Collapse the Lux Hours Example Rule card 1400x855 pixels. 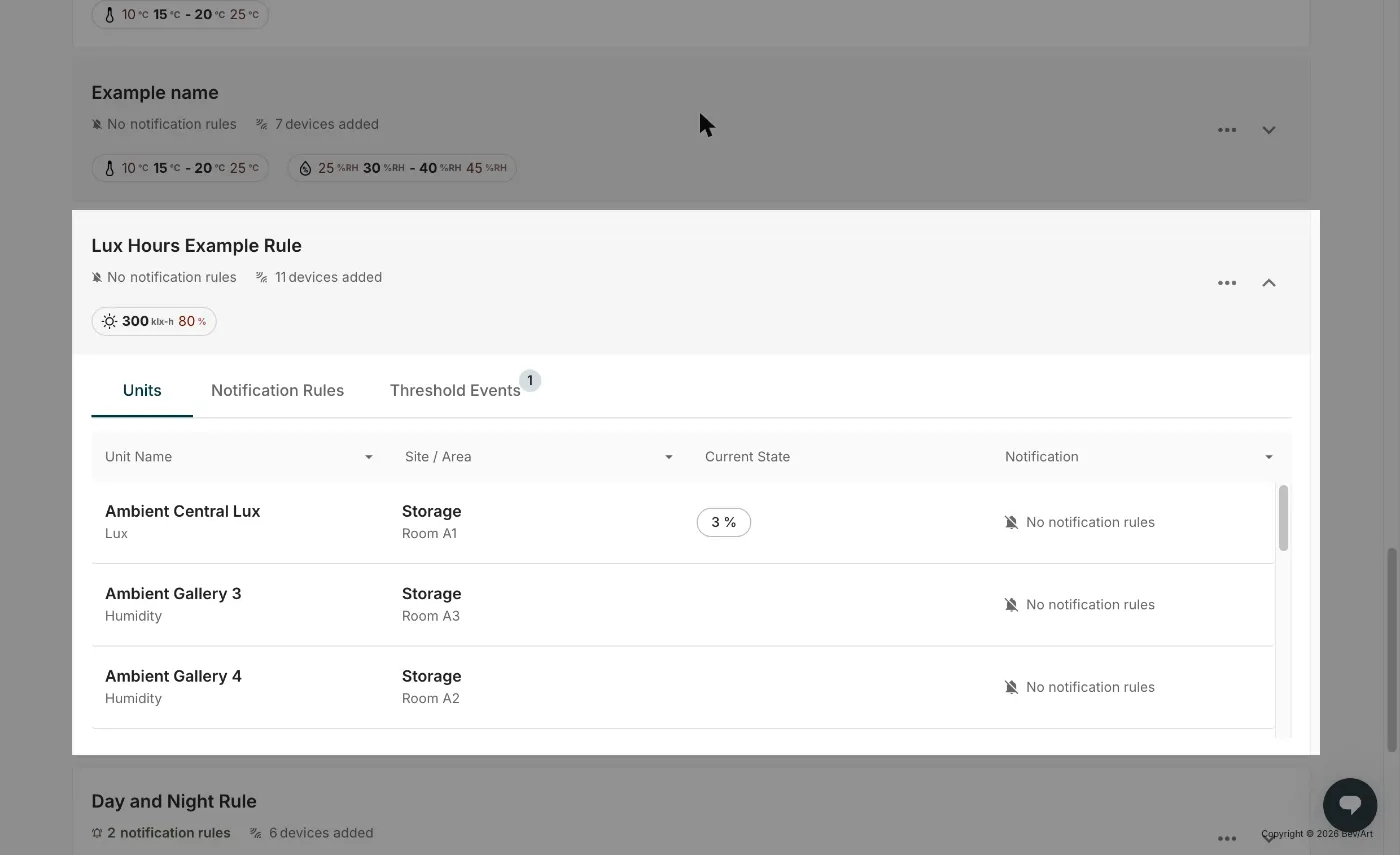tap(1269, 283)
